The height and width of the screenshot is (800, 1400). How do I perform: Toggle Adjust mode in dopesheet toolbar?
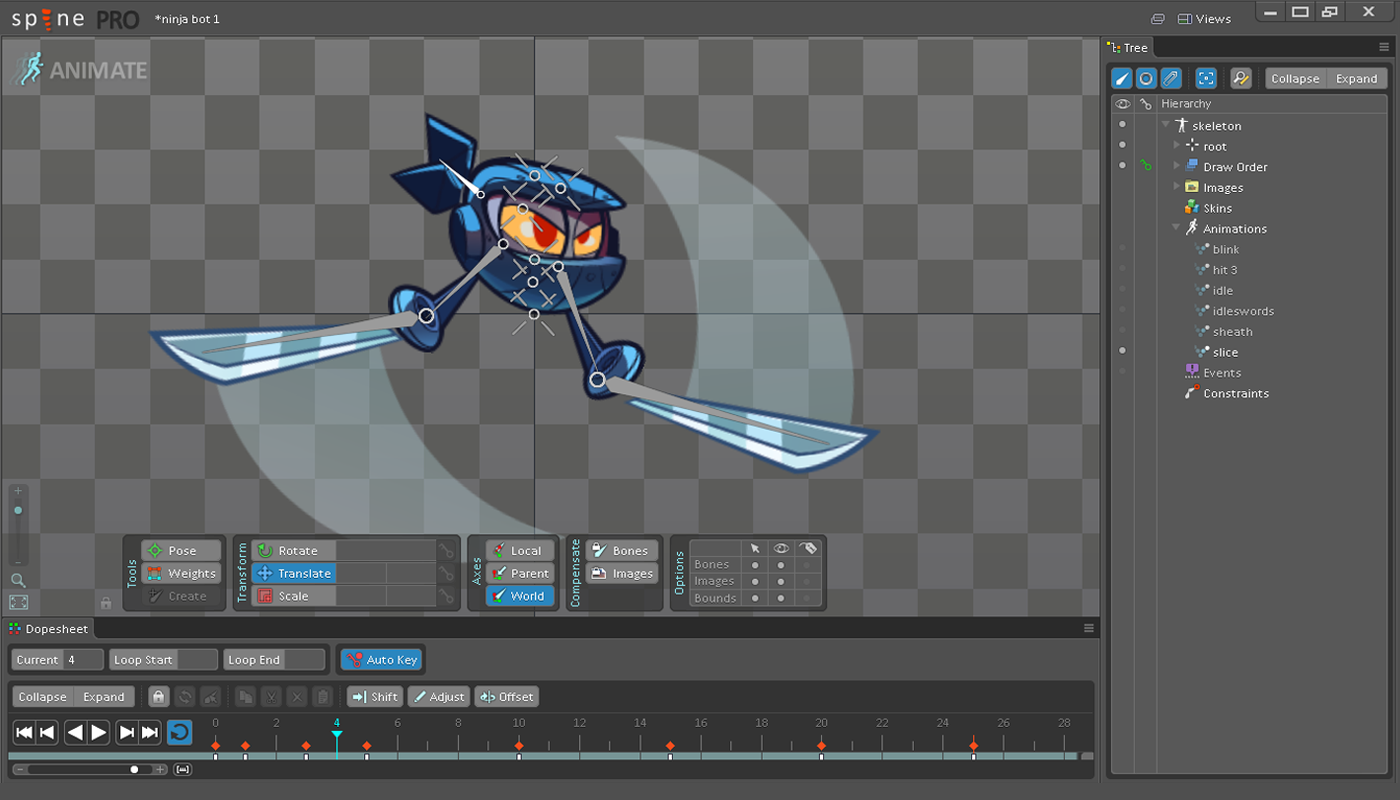click(438, 697)
